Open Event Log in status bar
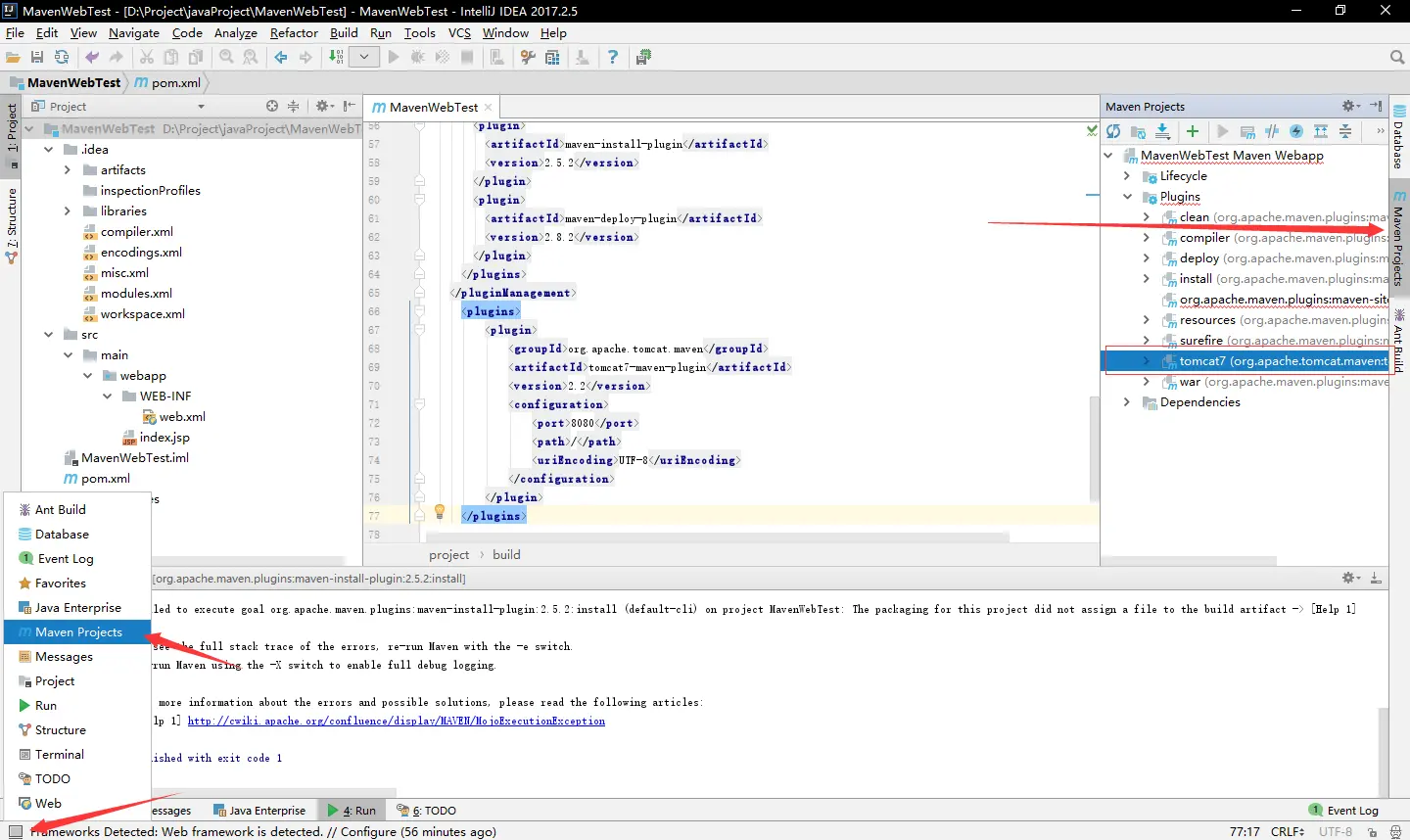The image size is (1410, 840). pos(1343,811)
